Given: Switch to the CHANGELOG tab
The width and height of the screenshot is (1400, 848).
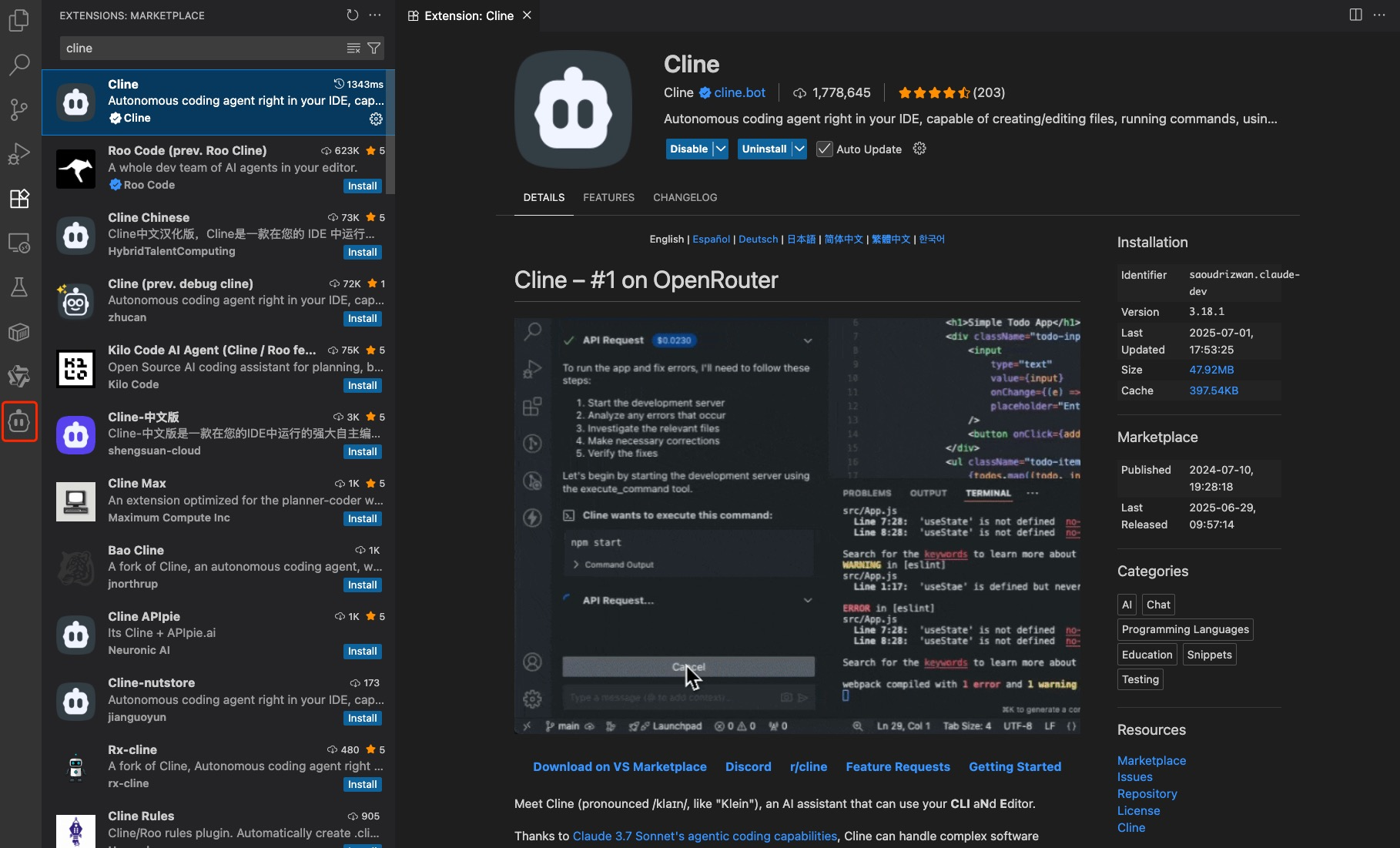Looking at the screenshot, I should click(x=685, y=197).
